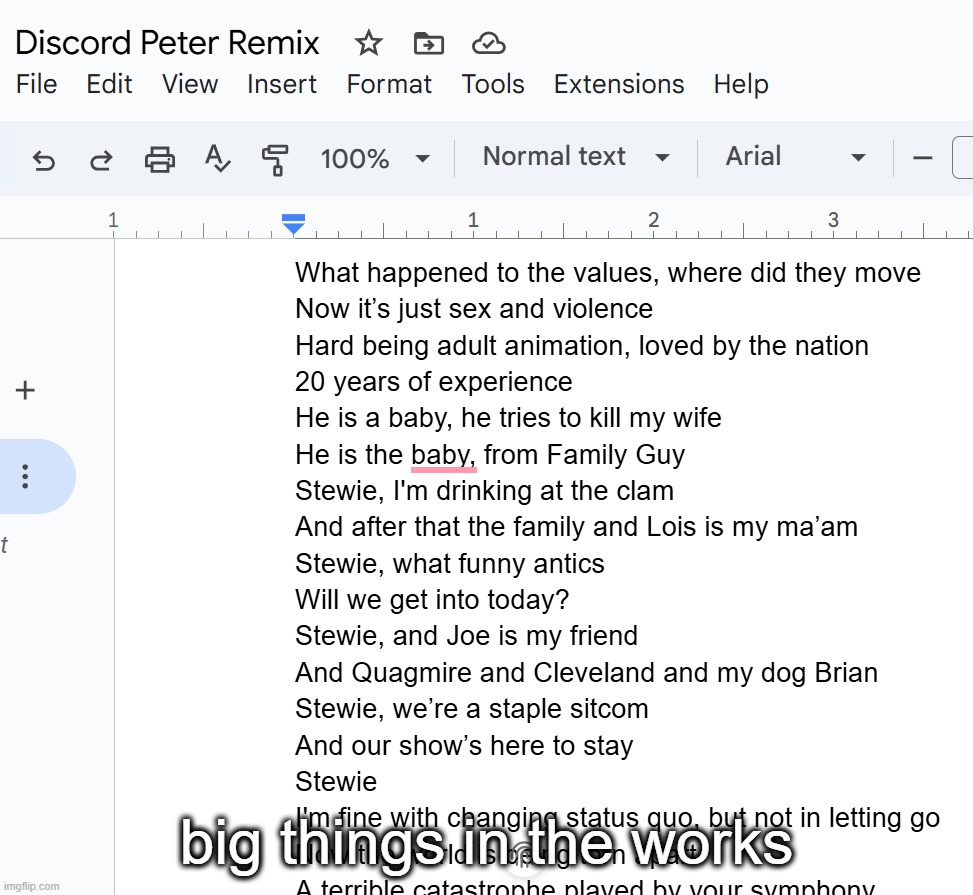This screenshot has height=895, width=973.
Task: Open the Normal text style dropdown
Action: (x=576, y=156)
